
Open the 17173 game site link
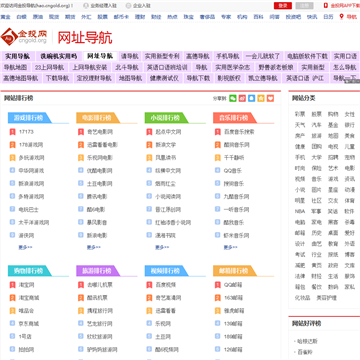coord(26,132)
